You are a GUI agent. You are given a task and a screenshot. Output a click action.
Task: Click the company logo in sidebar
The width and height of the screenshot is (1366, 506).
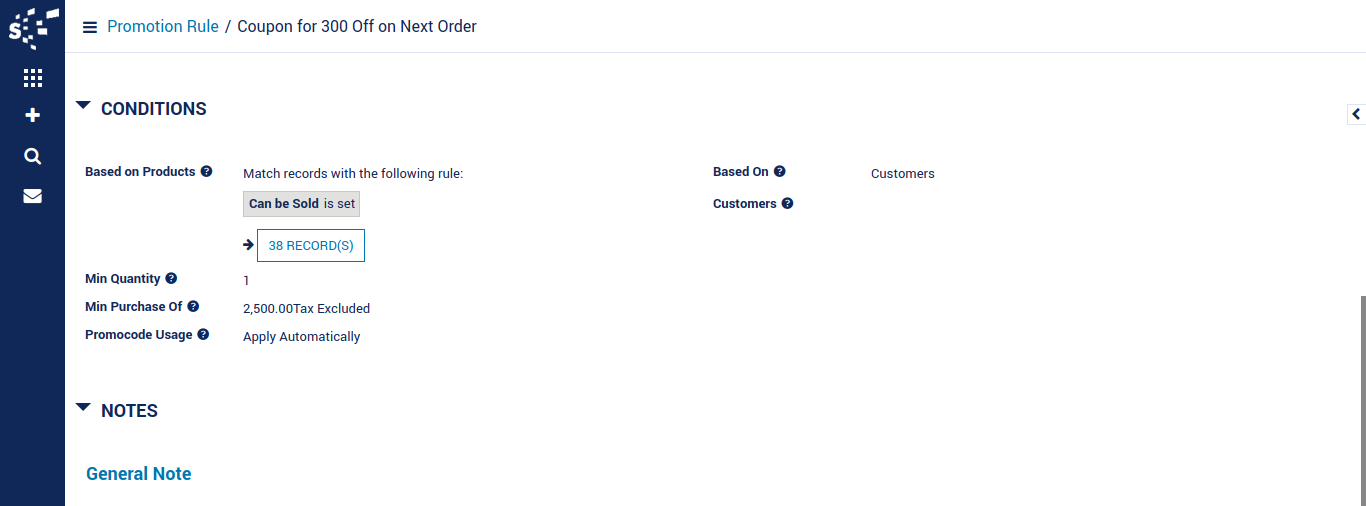click(x=33, y=28)
